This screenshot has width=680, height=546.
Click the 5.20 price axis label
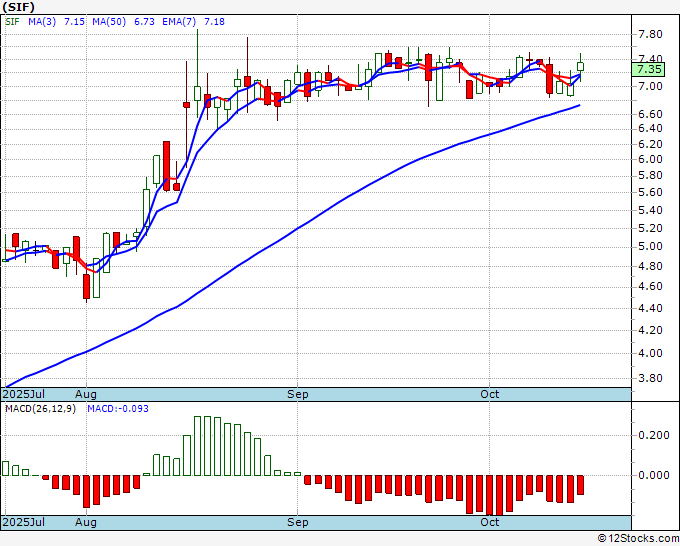(x=650, y=228)
